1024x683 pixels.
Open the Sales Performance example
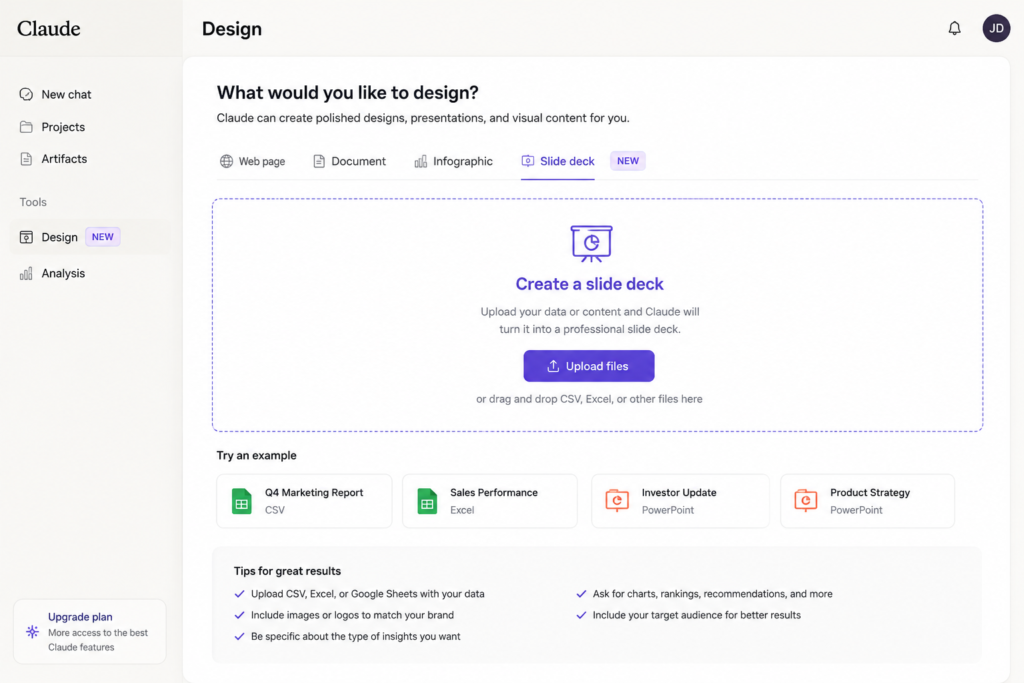coord(490,501)
